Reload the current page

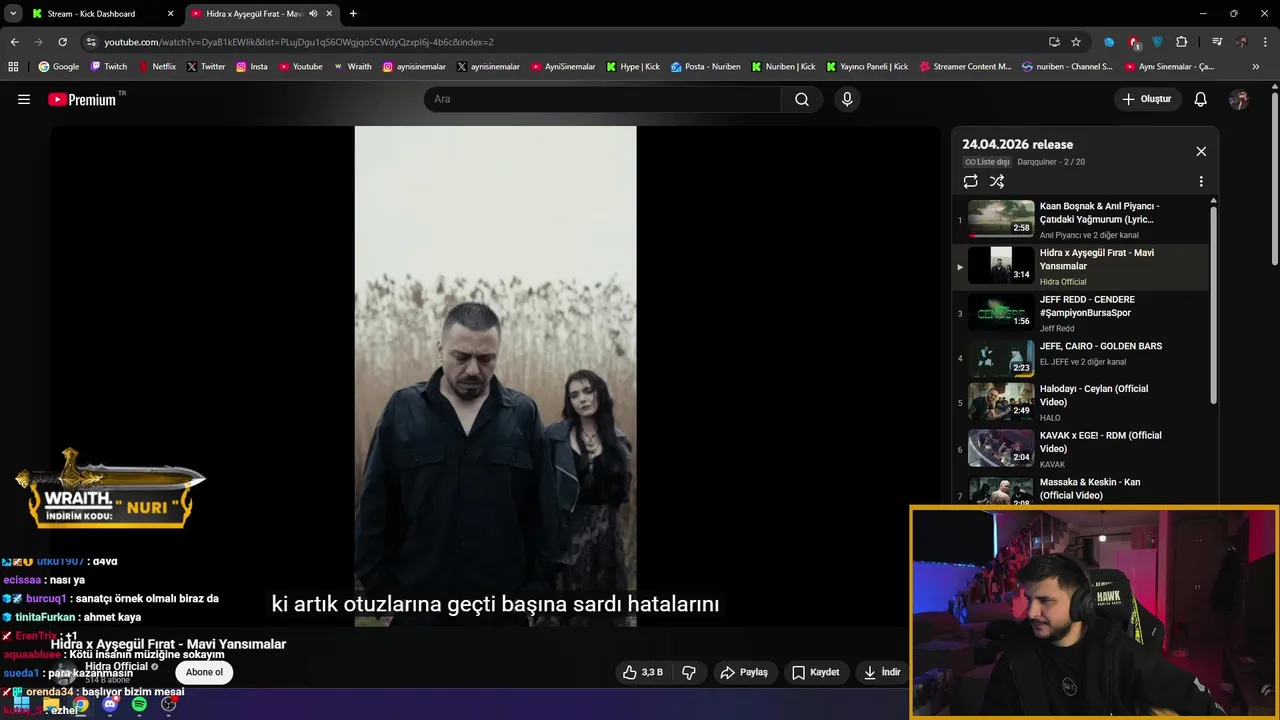coord(62,42)
